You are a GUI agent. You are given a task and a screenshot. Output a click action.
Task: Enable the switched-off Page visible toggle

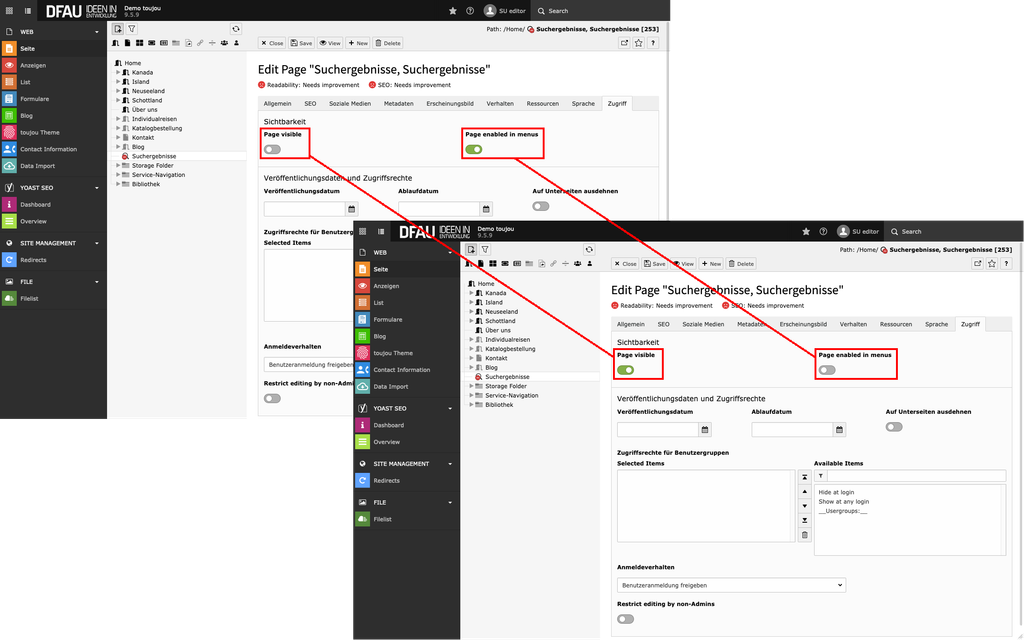coord(272,149)
